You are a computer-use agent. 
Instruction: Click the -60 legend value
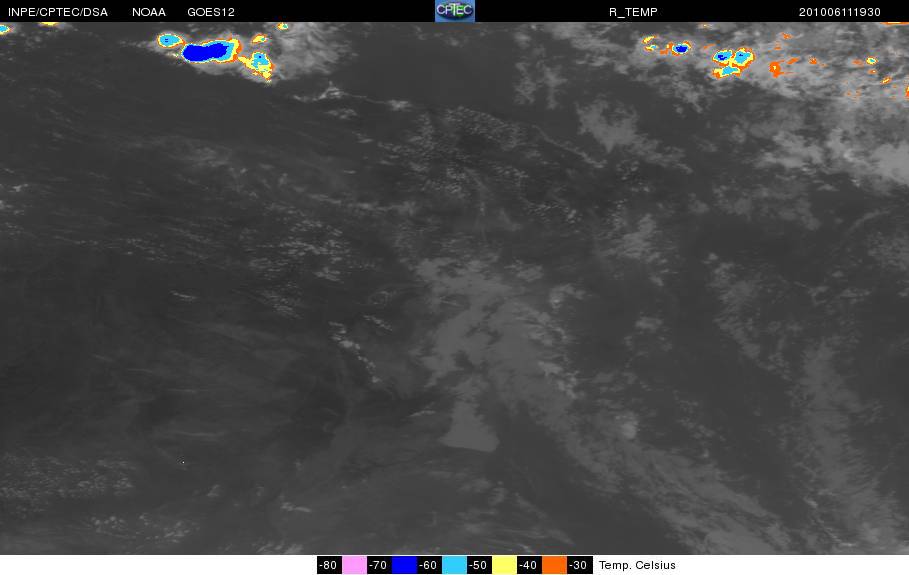tap(429, 565)
